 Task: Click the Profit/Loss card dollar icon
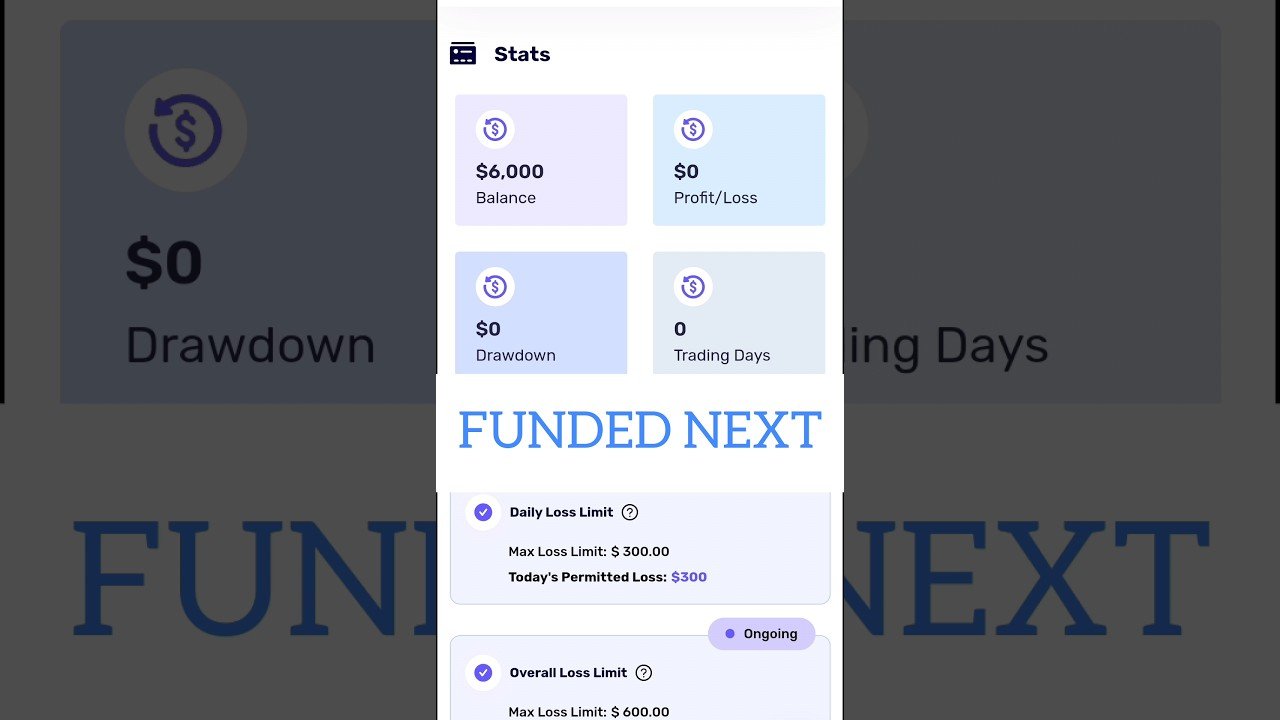pos(693,130)
